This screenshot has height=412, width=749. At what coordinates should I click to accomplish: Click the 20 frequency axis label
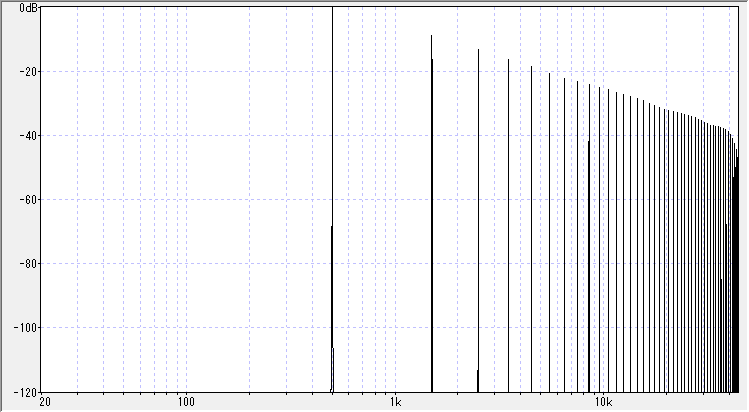[x=45, y=402]
